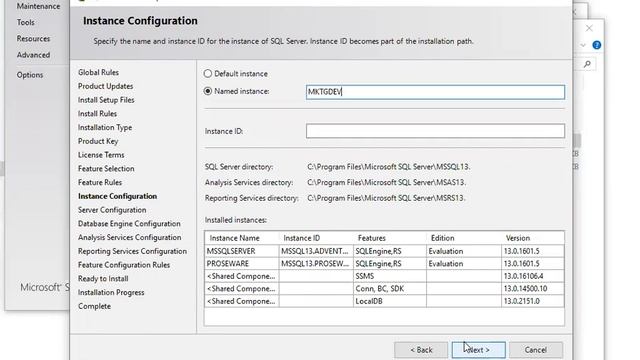Select the Feature Rules step

100,182
